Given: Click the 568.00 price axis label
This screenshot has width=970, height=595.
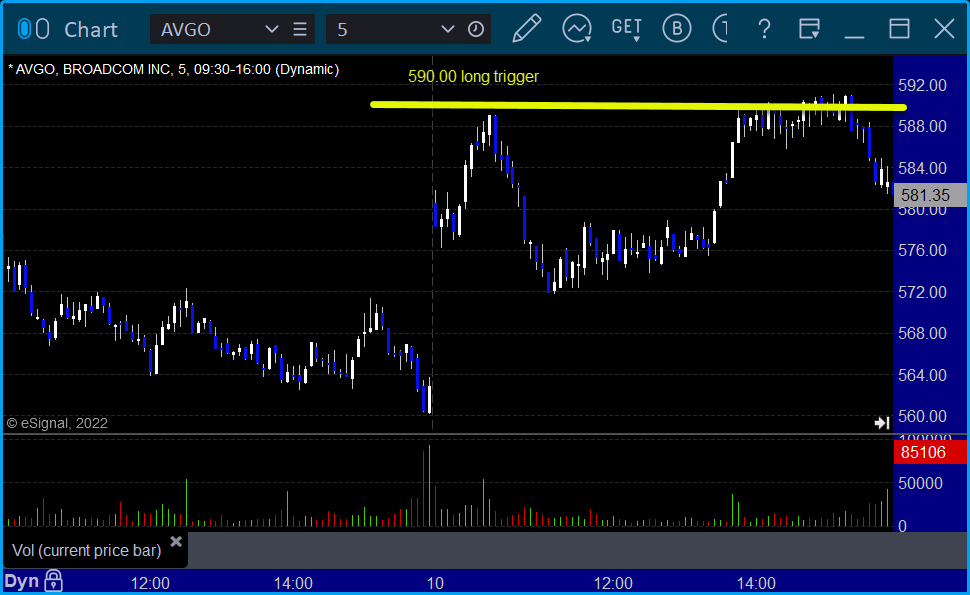Looking at the screenshot, I should pyautogui.click(x=922, y=333).
